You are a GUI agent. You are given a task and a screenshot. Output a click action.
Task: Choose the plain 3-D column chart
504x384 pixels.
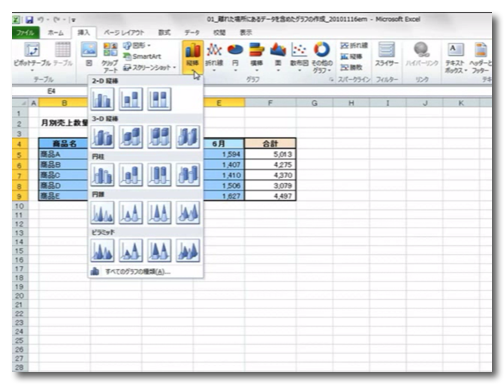188,137
